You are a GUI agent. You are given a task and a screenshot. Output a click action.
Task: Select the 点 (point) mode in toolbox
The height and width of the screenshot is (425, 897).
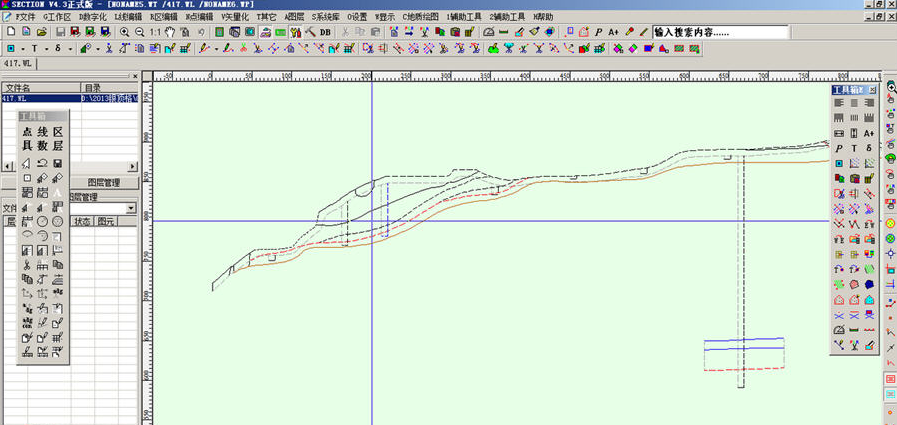click(27, 132)
